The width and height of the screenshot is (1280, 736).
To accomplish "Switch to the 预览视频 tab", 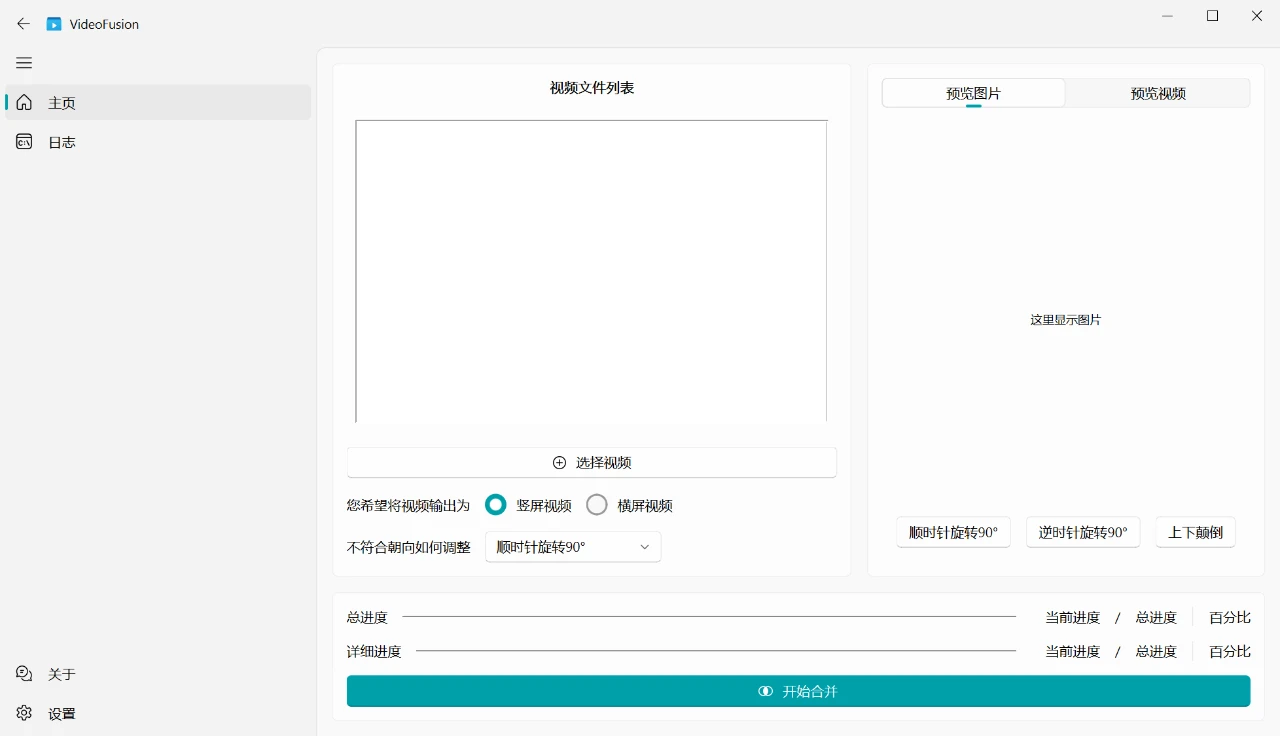I will (x=1158, y=93).
